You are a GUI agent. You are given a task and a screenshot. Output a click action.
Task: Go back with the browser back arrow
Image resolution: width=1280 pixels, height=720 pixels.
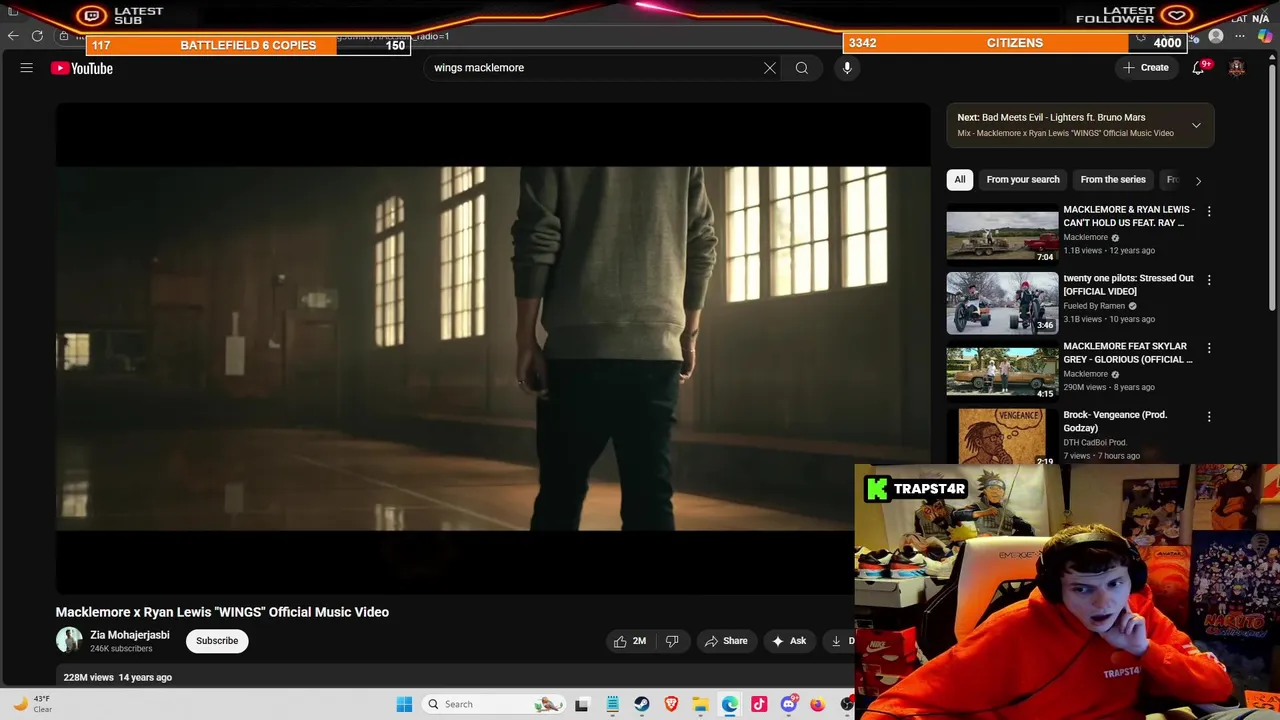[12, 36]
